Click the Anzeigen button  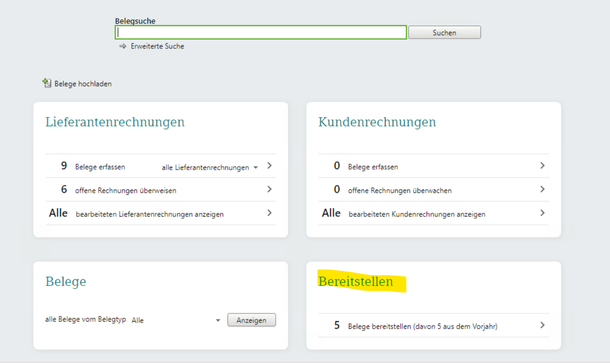pos(251,320)
